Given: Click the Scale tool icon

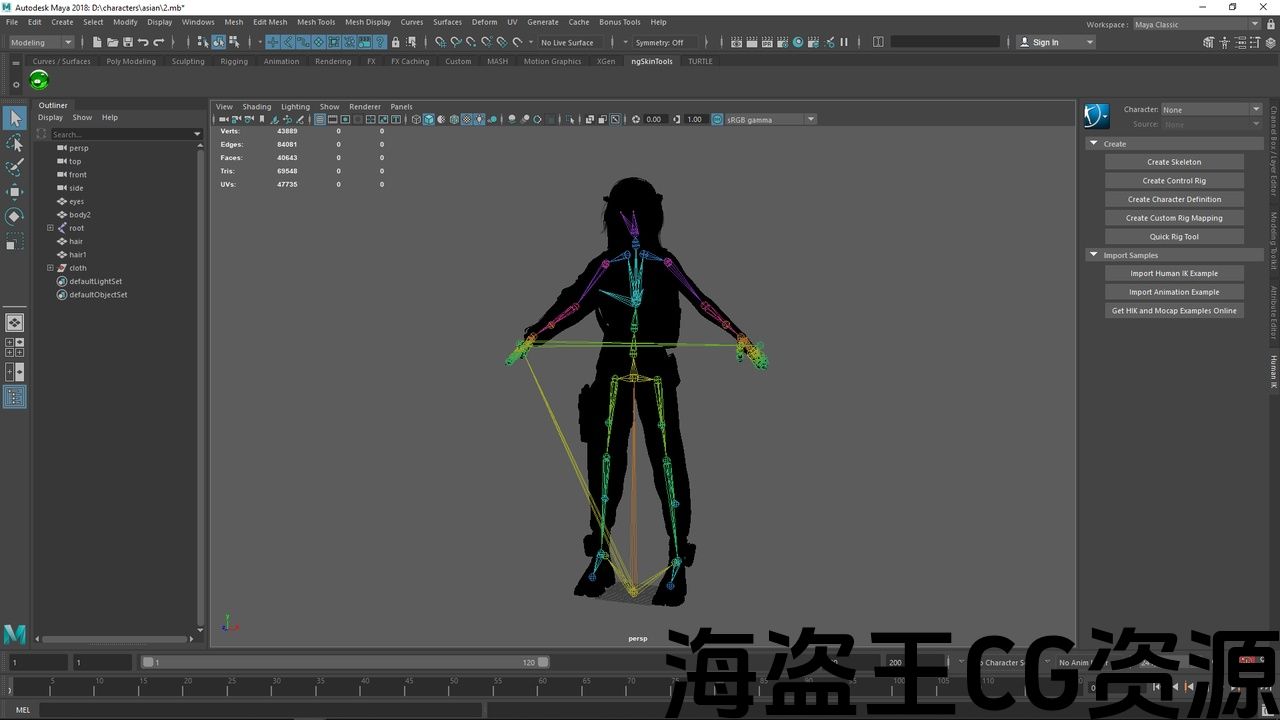Looking at the screenshot, I should click(15, 241).
